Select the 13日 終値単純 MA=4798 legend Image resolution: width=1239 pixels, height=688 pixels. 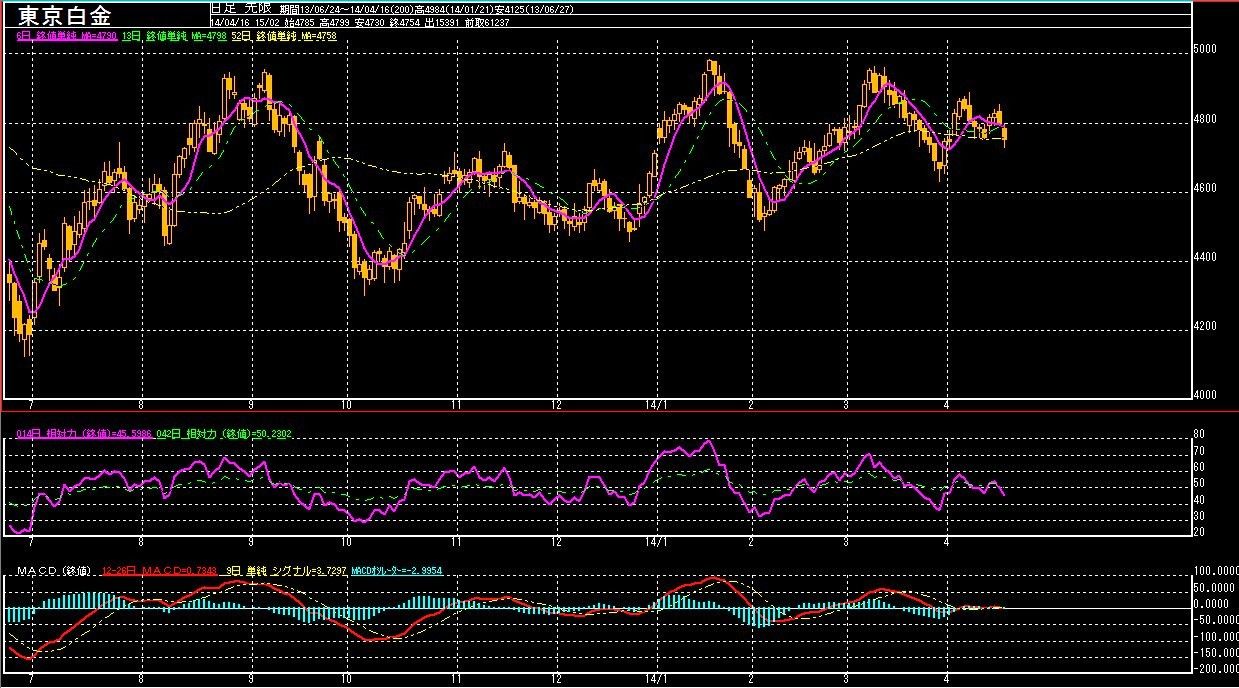175,35
